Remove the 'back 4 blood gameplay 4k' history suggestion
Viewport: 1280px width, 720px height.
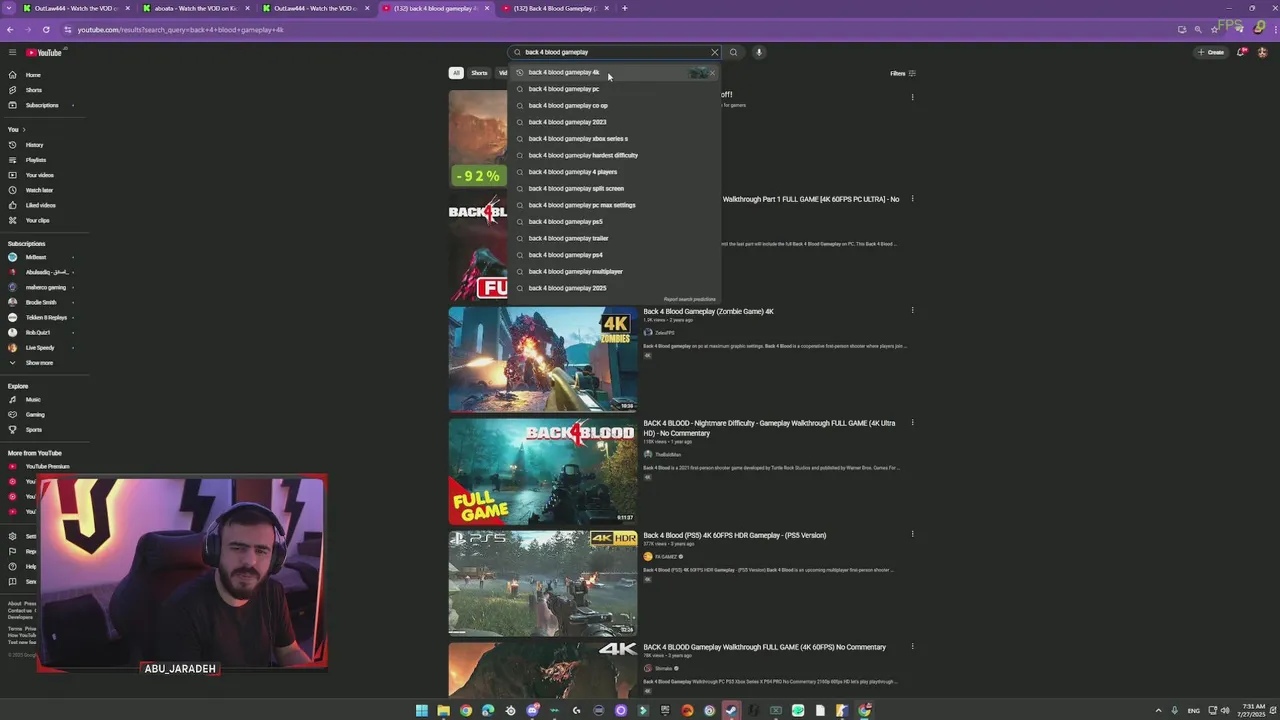pyautogui.click(x=712, y=72)
